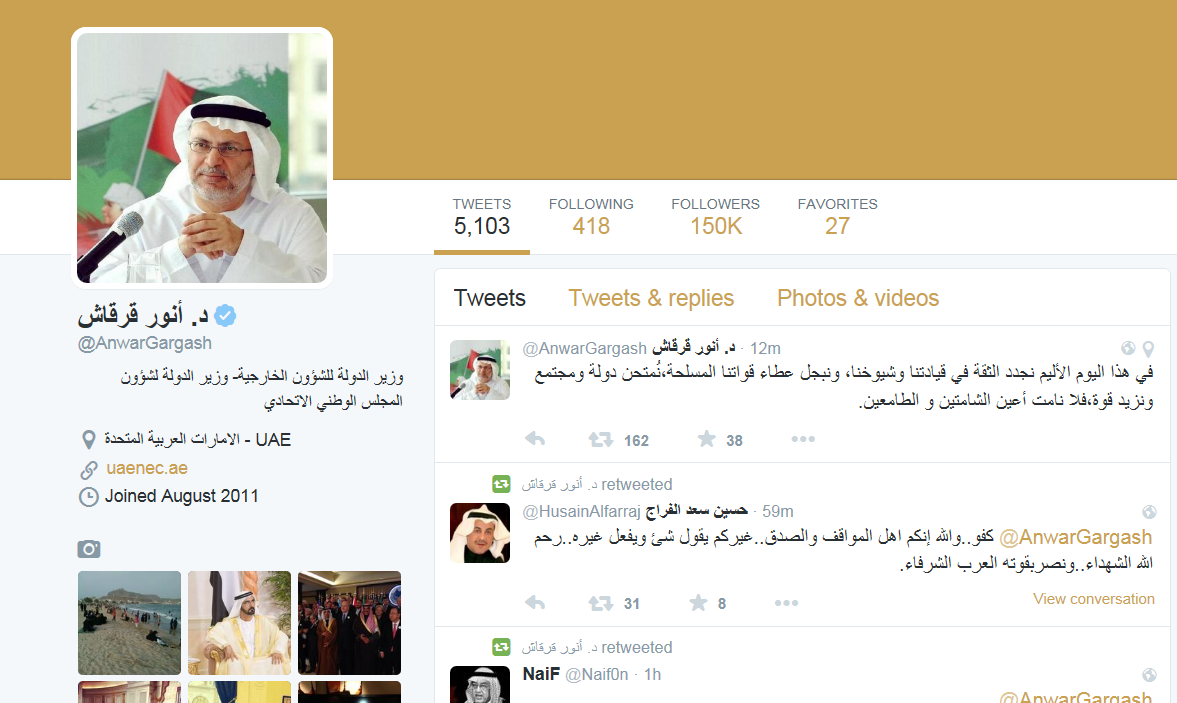1177x703 pixels.
Task: Open more options on the 12m tweet
Action: pos(802,439)
